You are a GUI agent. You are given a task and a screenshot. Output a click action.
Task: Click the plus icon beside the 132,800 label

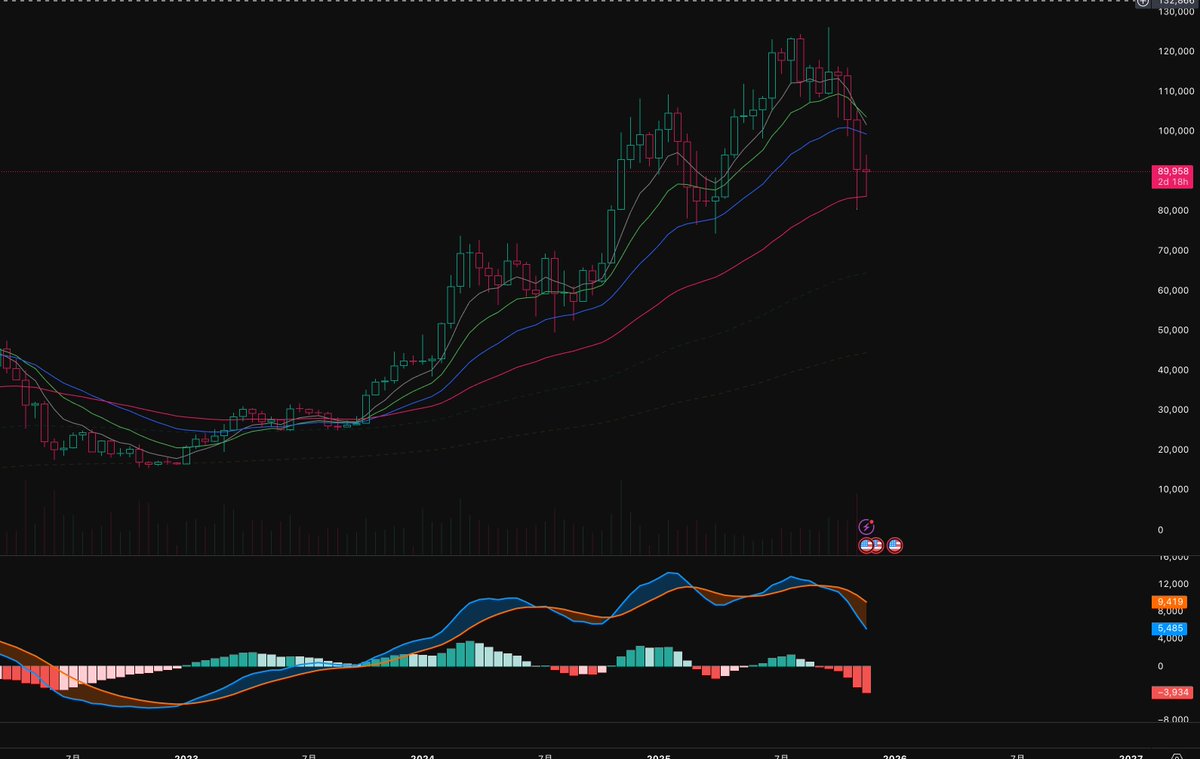(x=1143, y=2)
